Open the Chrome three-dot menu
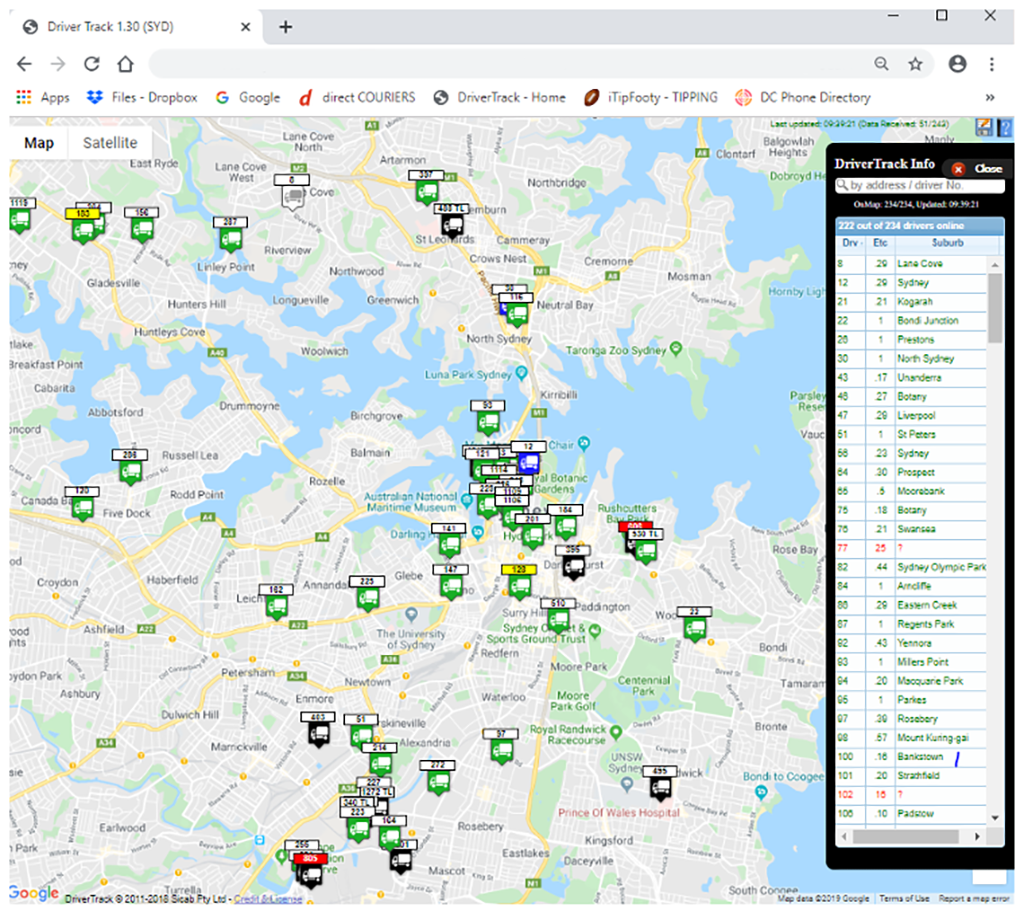 point(991,64)
